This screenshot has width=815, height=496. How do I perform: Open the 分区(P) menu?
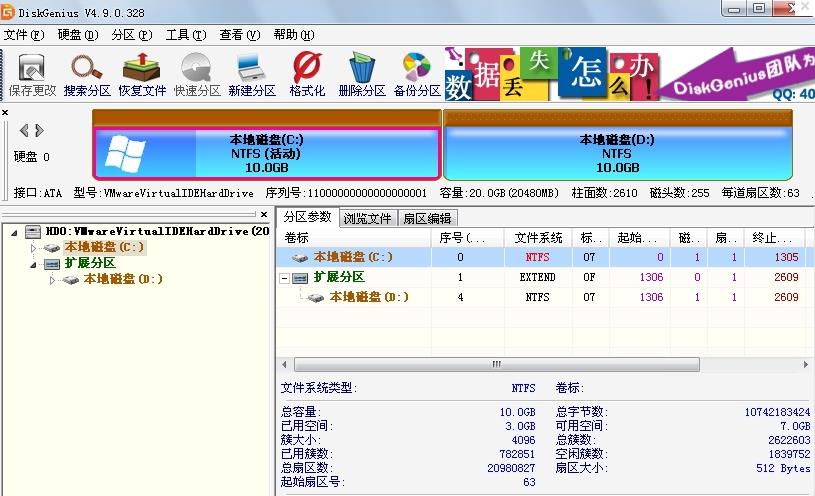(132, 35)
